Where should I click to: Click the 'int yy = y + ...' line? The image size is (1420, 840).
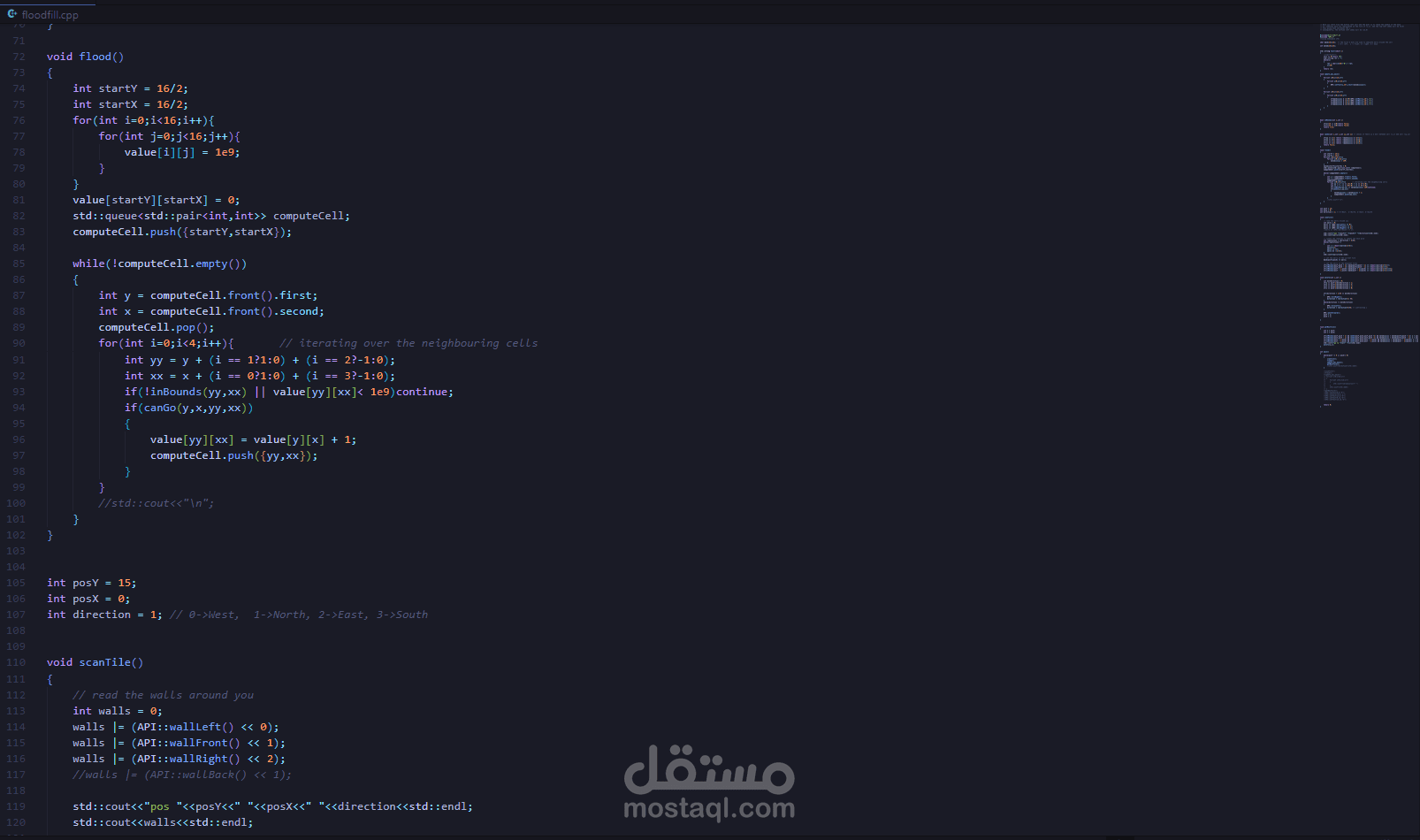click(259, 360)
